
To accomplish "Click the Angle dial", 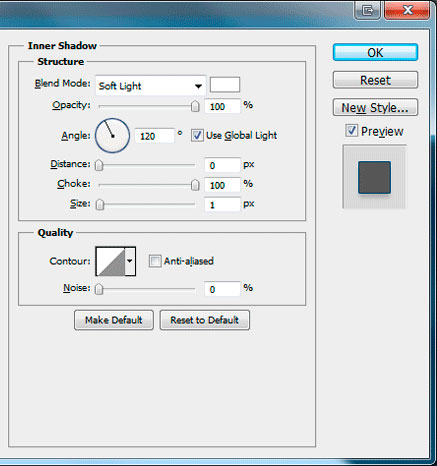I will tap(112, 135).
